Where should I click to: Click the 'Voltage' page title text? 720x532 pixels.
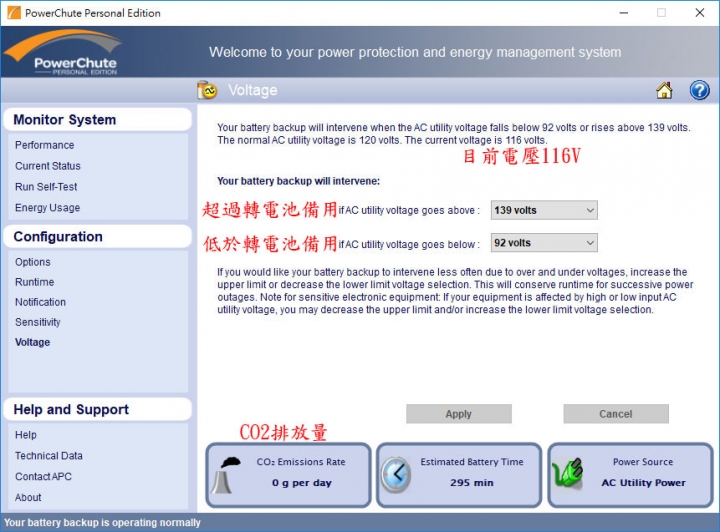click(253, 90)
